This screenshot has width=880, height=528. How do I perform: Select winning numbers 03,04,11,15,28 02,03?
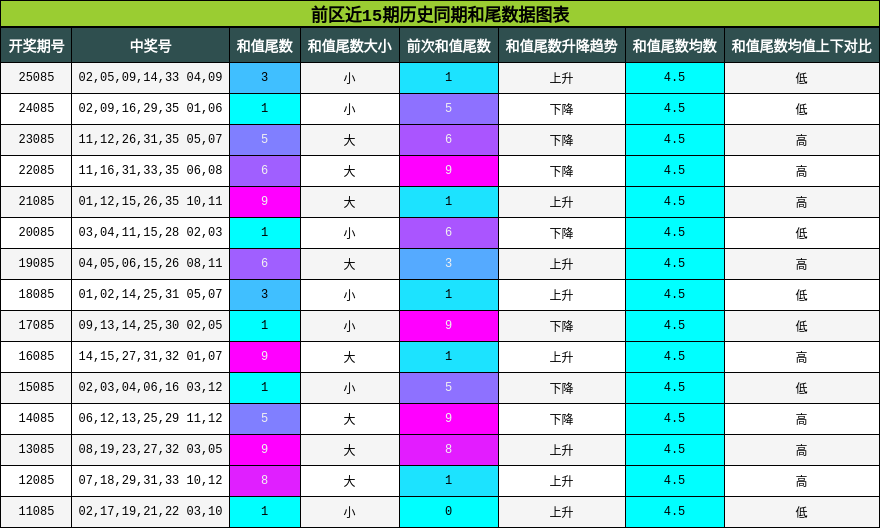point(150,232)
